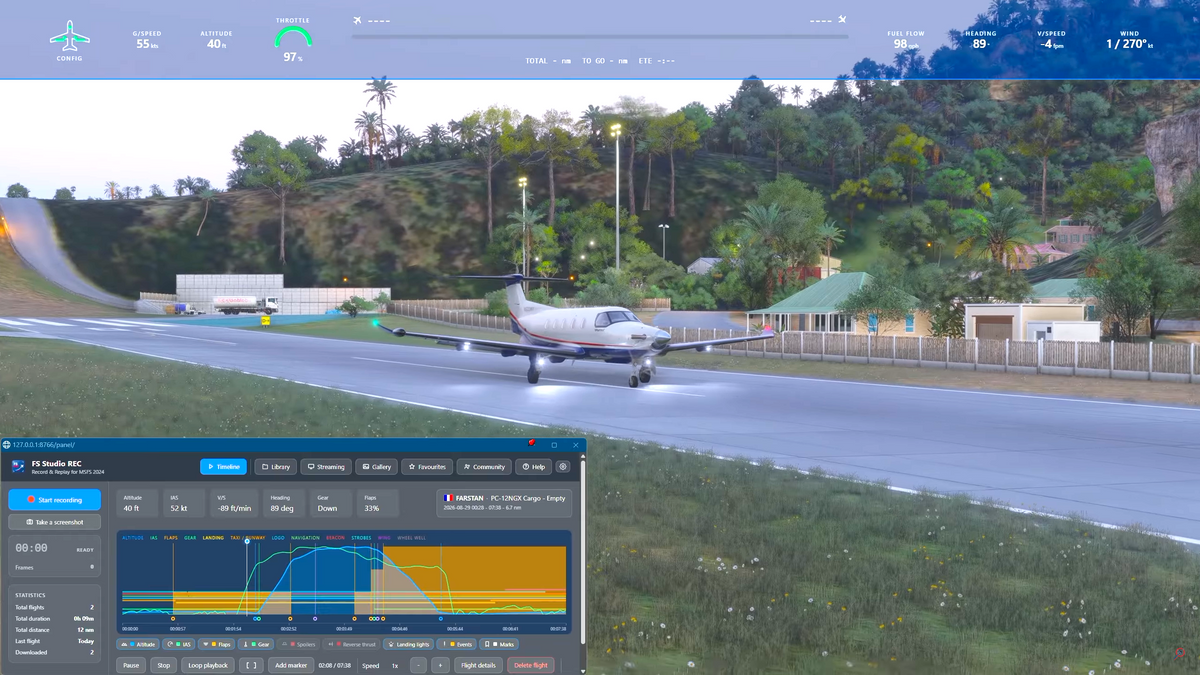Decrease playback speed with the minus button
Image resolution: width=1200 pixels, height=675 pixels.
(418, 665)
